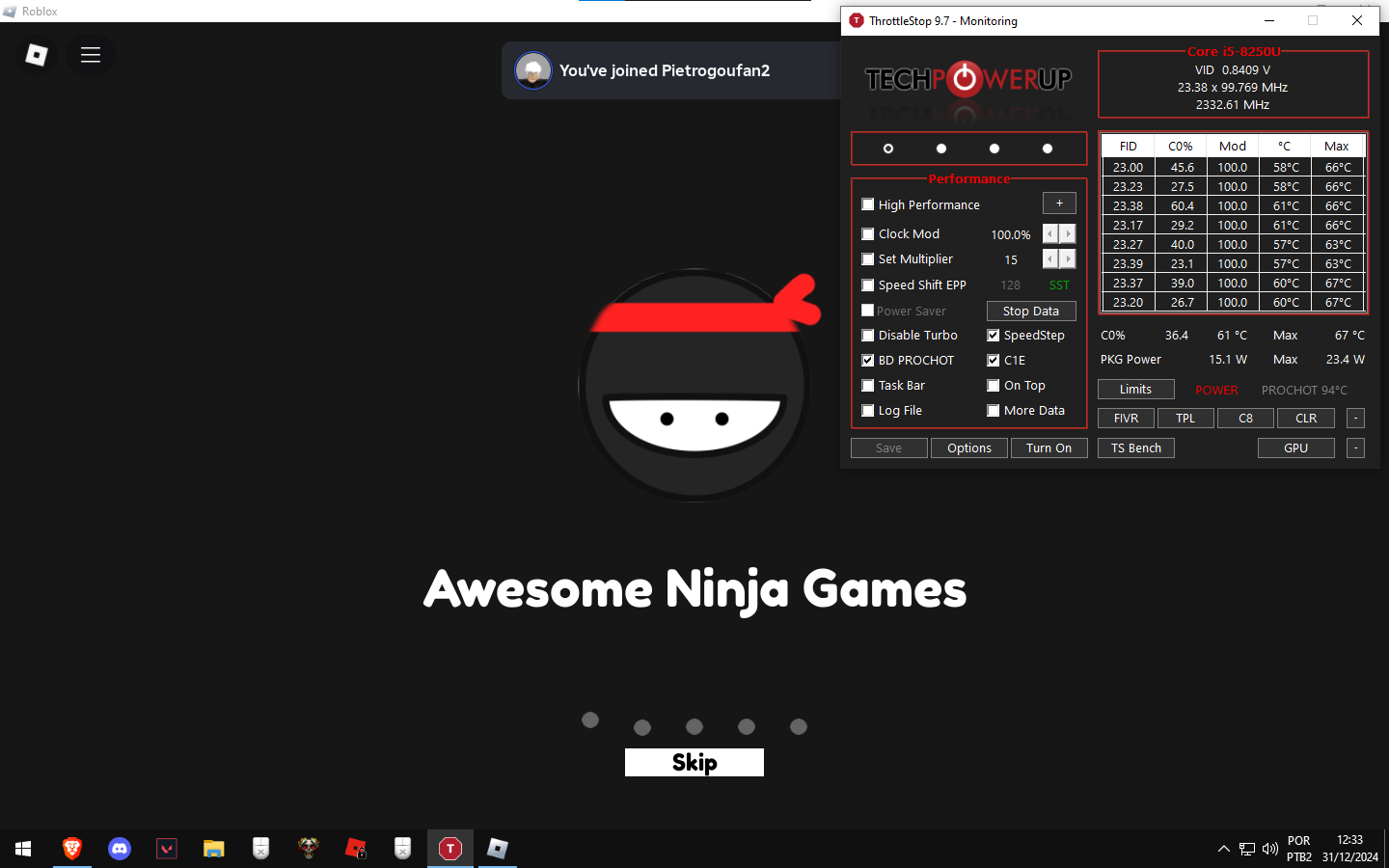The width and height of the screenshot is (1389, 868).
Task: Open the Roblox hamburger menu
Action: (x=91, y=55)
